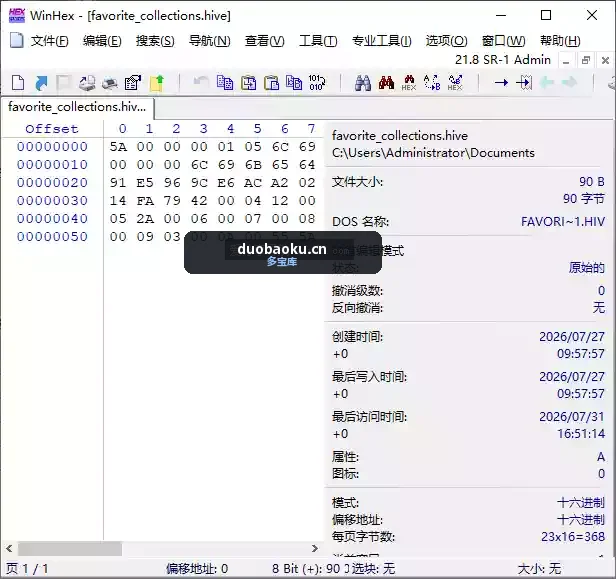The width and height of the screenshot is (616, 579).
Task: Open the 窗口(W) menu
Action: (504, 40)
